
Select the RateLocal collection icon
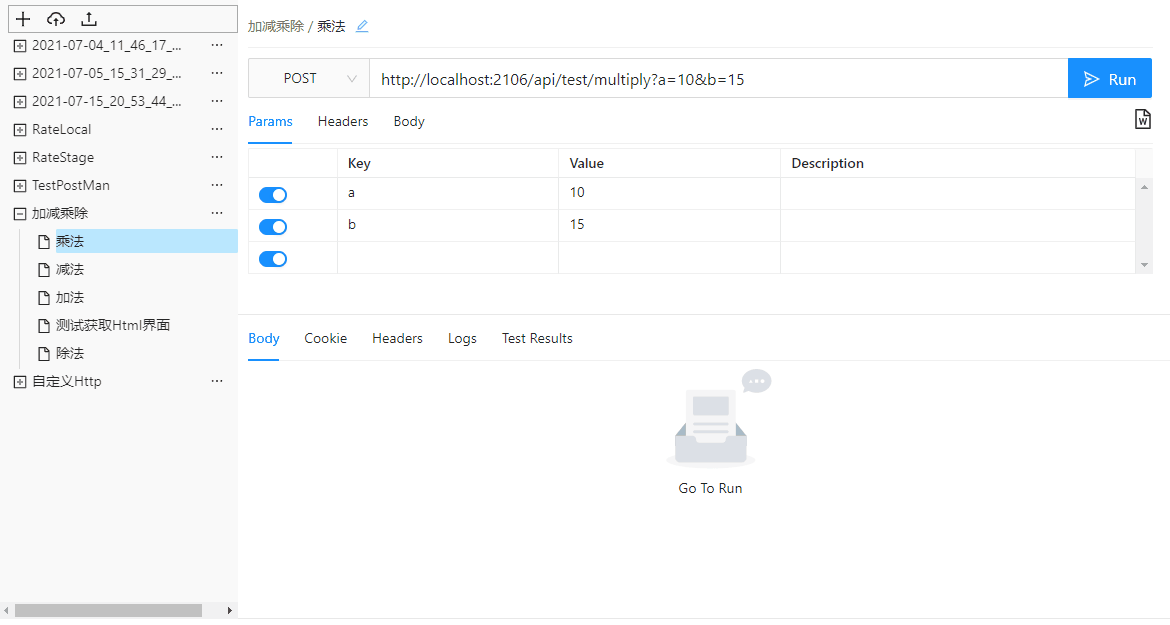click(18, 129)
